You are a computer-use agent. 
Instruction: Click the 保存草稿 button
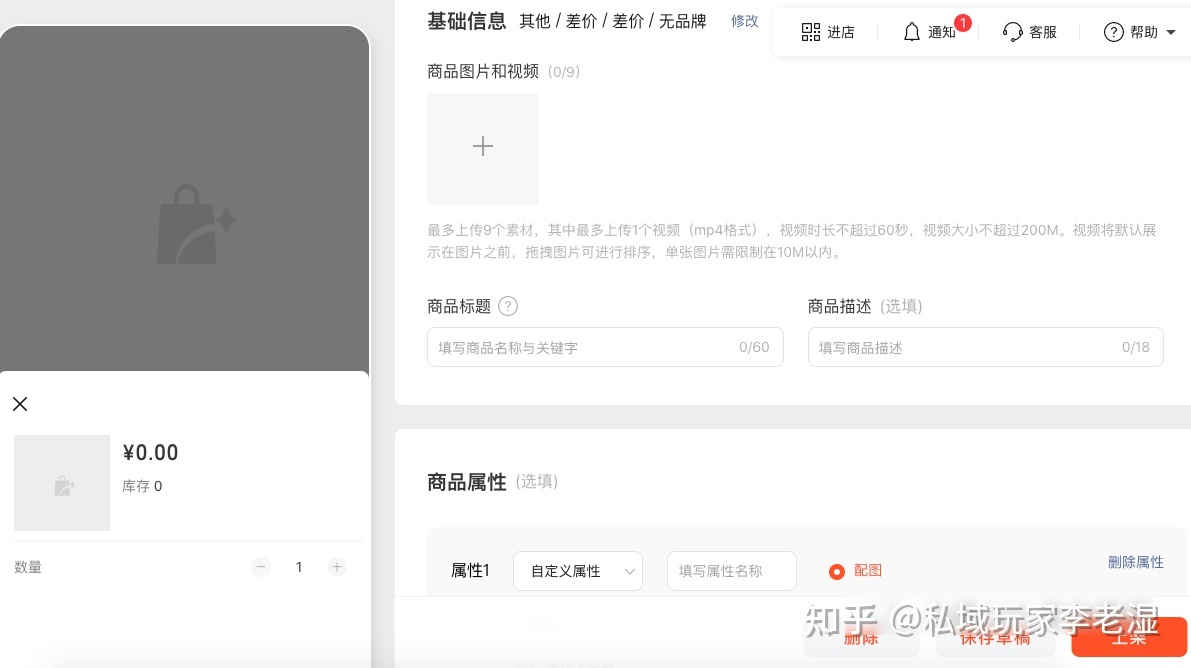[994, 637]
